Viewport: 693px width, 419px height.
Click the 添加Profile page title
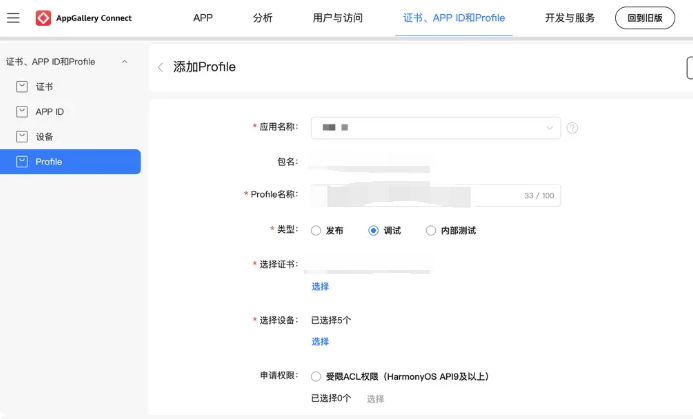(x=204, y=67)
